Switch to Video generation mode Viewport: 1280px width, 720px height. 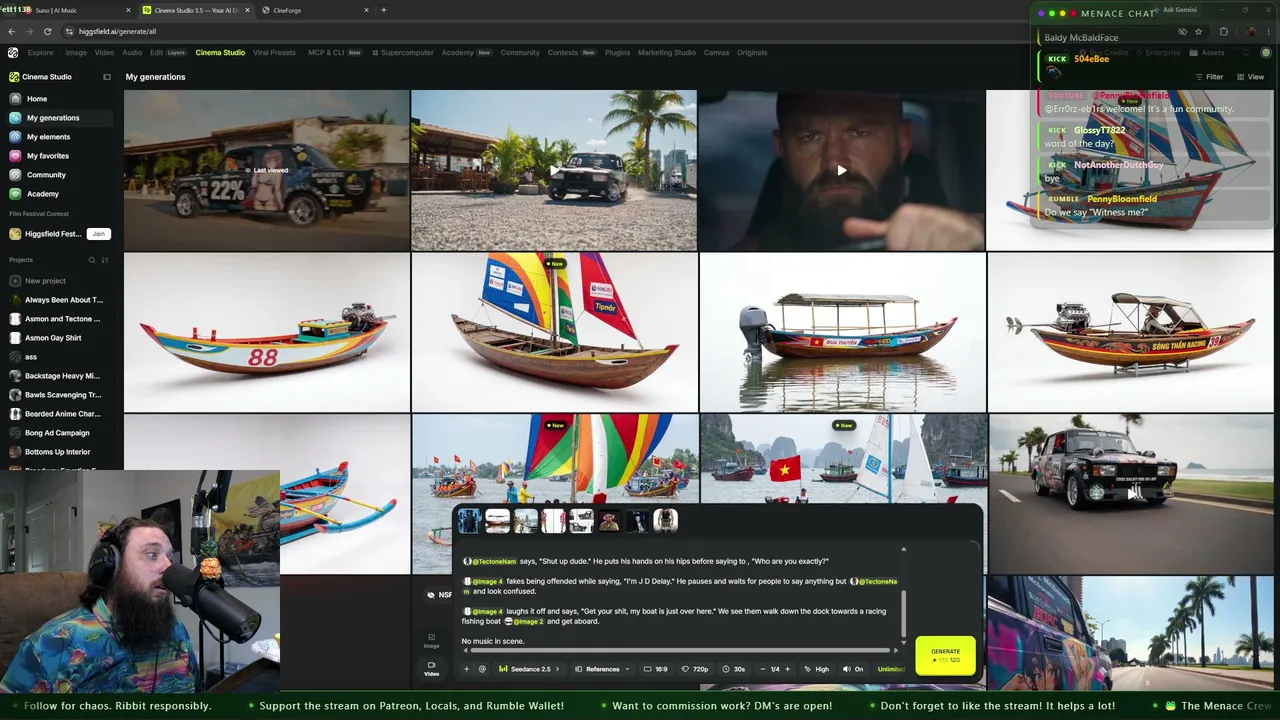(432, 668)
